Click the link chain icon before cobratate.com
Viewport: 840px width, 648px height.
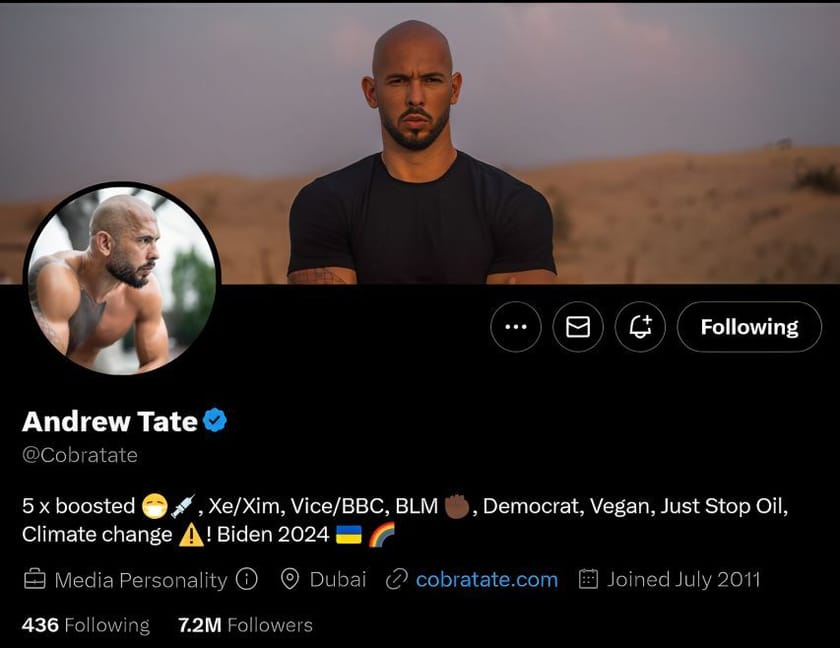tap(398, 579)
